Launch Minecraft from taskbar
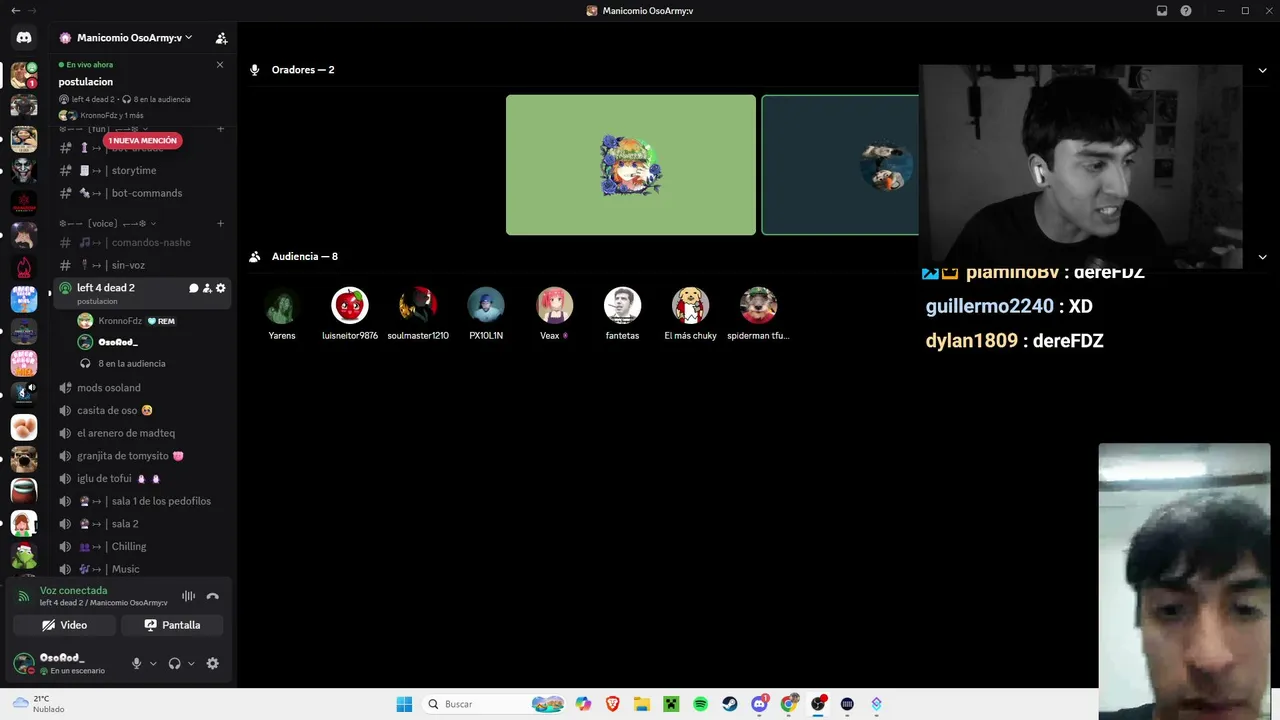 (x=671, y=704)
